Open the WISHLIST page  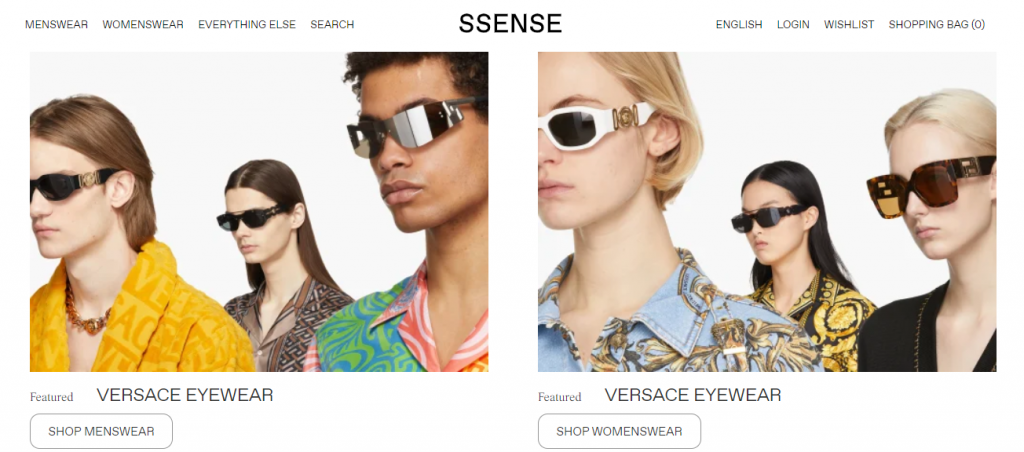point(849,25)
